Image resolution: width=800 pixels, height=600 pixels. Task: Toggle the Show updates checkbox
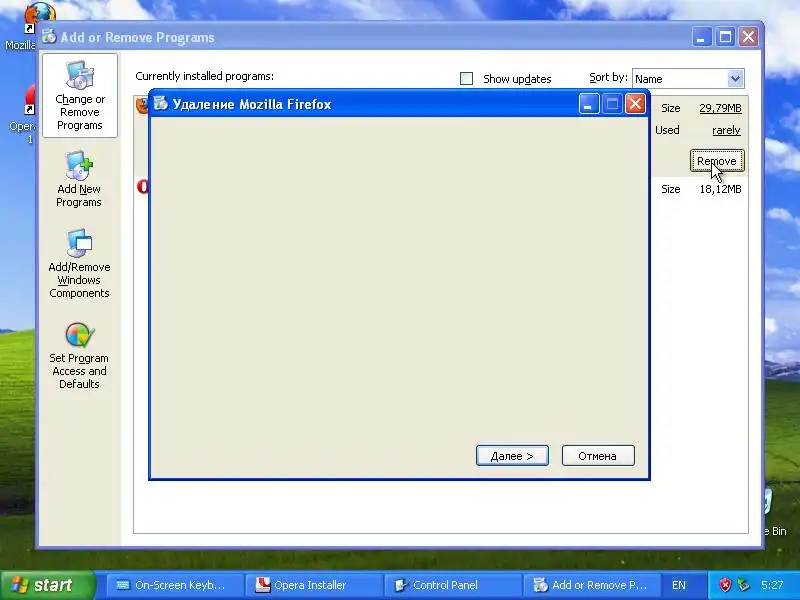466,79
